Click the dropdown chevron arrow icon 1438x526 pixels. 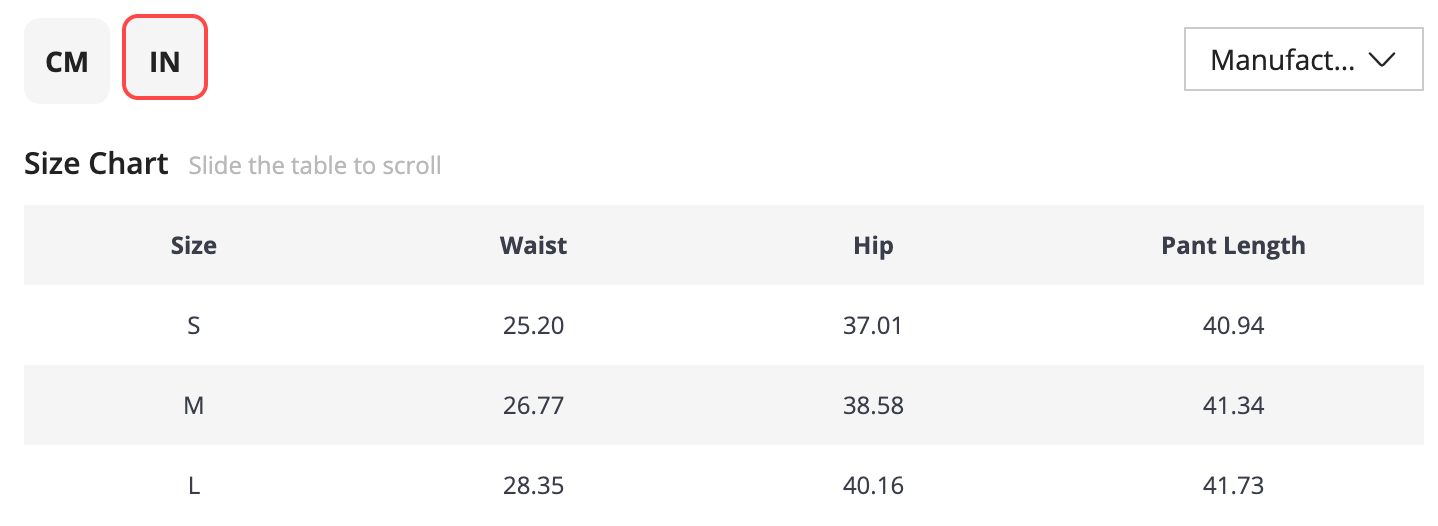(x=1381, y=60)
